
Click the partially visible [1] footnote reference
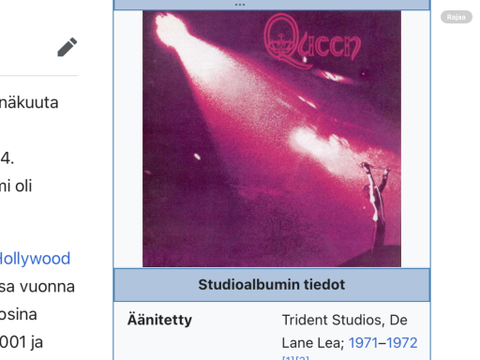[288, 358]
